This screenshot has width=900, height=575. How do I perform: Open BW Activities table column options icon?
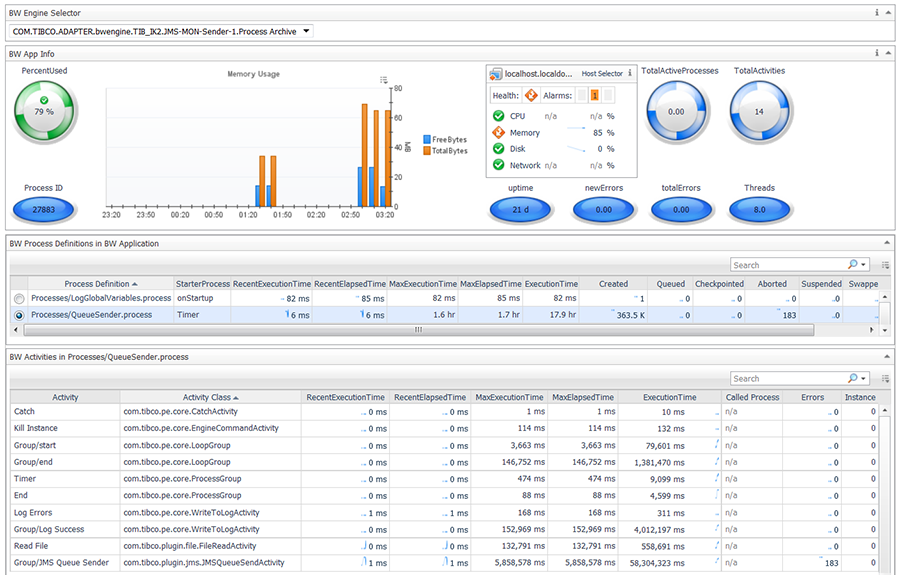[x=886, y=379]
